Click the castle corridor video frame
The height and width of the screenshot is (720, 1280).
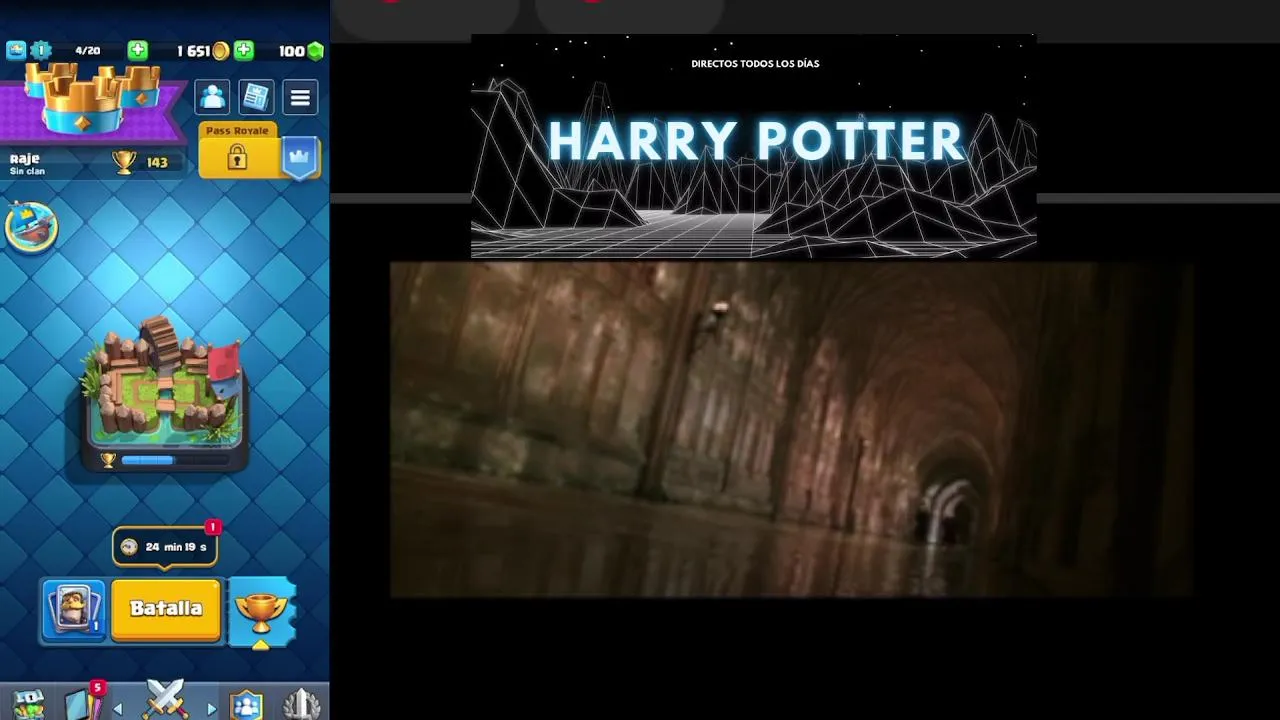[791, 430]
